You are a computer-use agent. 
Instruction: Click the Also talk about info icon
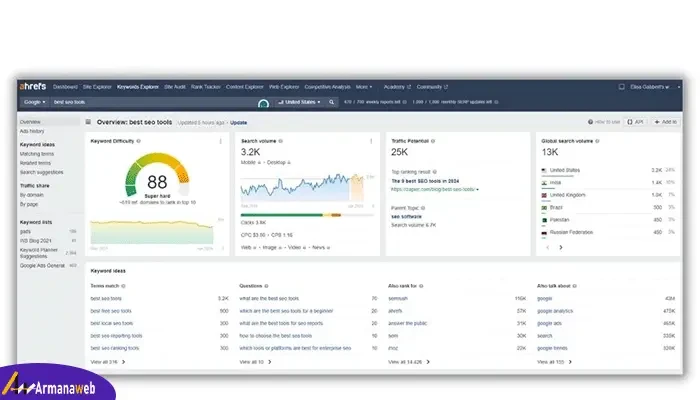(x=575, y=286)
